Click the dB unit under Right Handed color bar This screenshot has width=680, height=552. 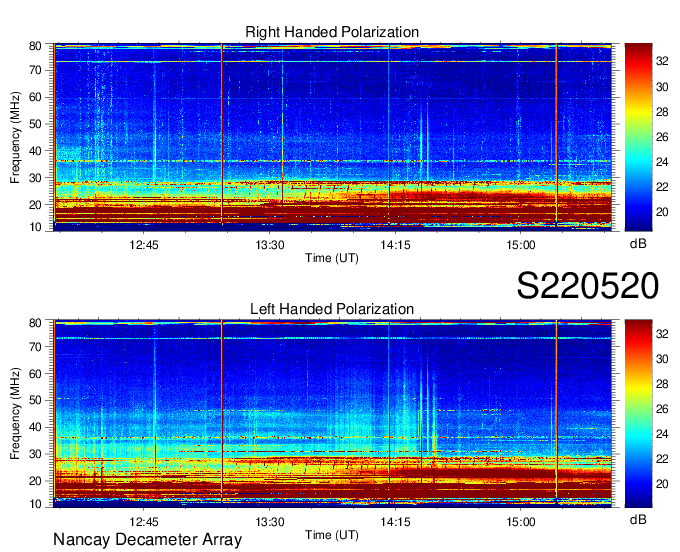click(638, 244)
